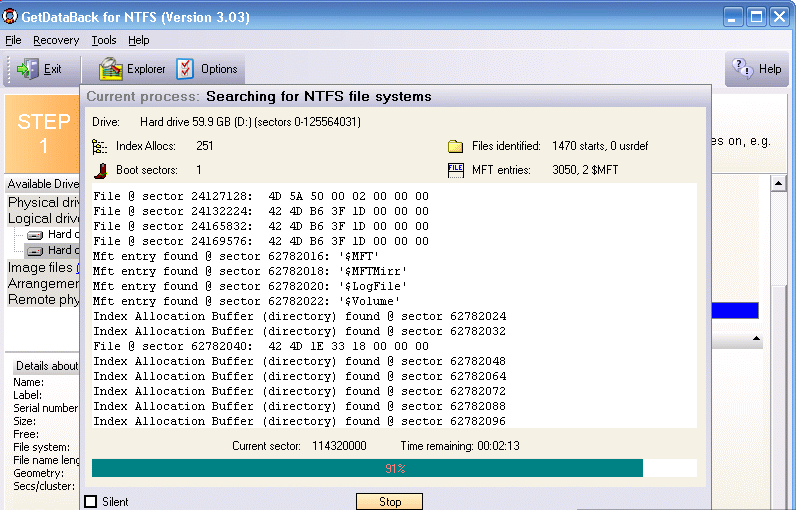Click the MFT entries file icon

coord(455,170)
